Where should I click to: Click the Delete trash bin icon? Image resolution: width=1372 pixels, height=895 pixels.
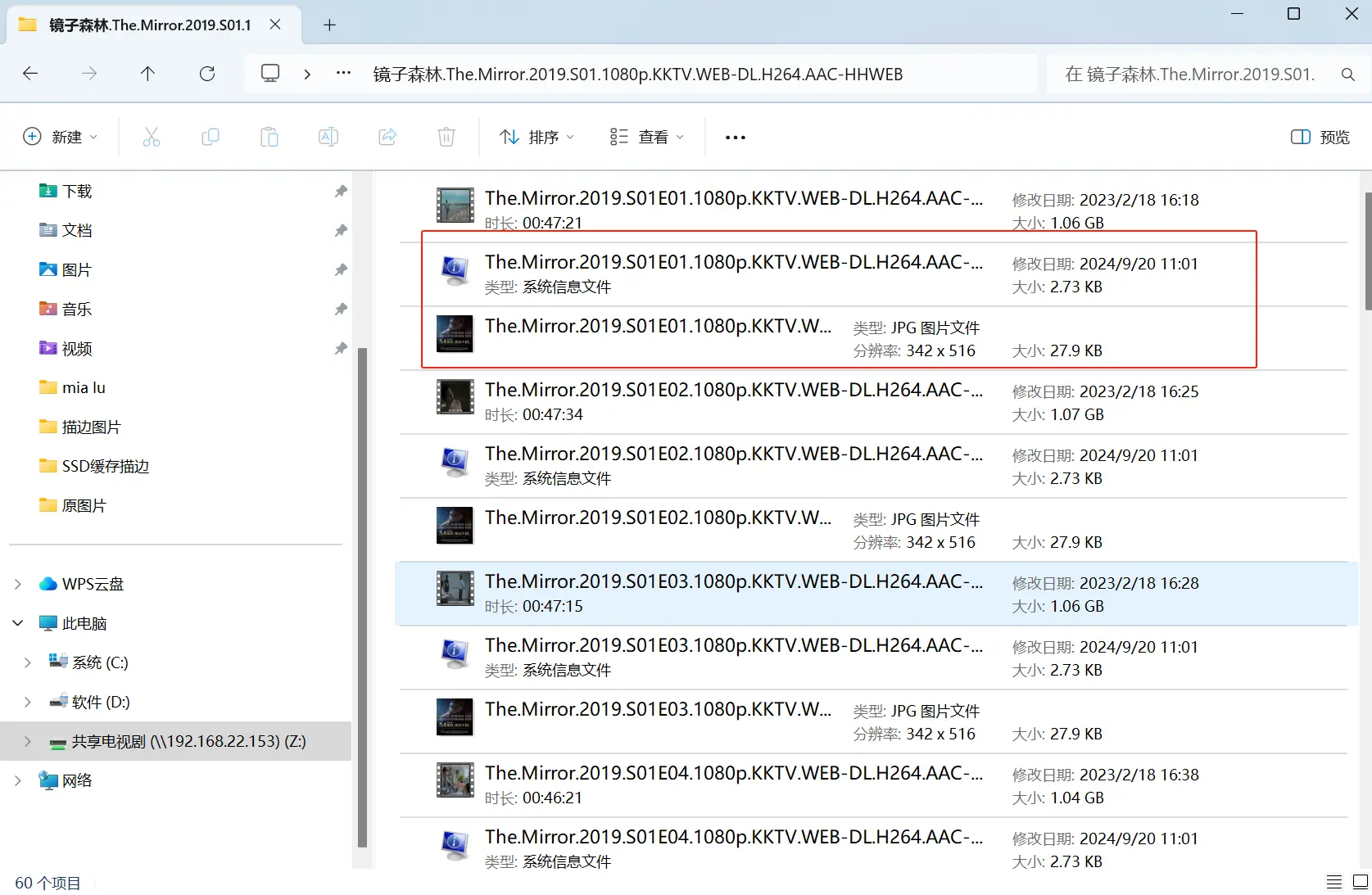coord(446,137)
